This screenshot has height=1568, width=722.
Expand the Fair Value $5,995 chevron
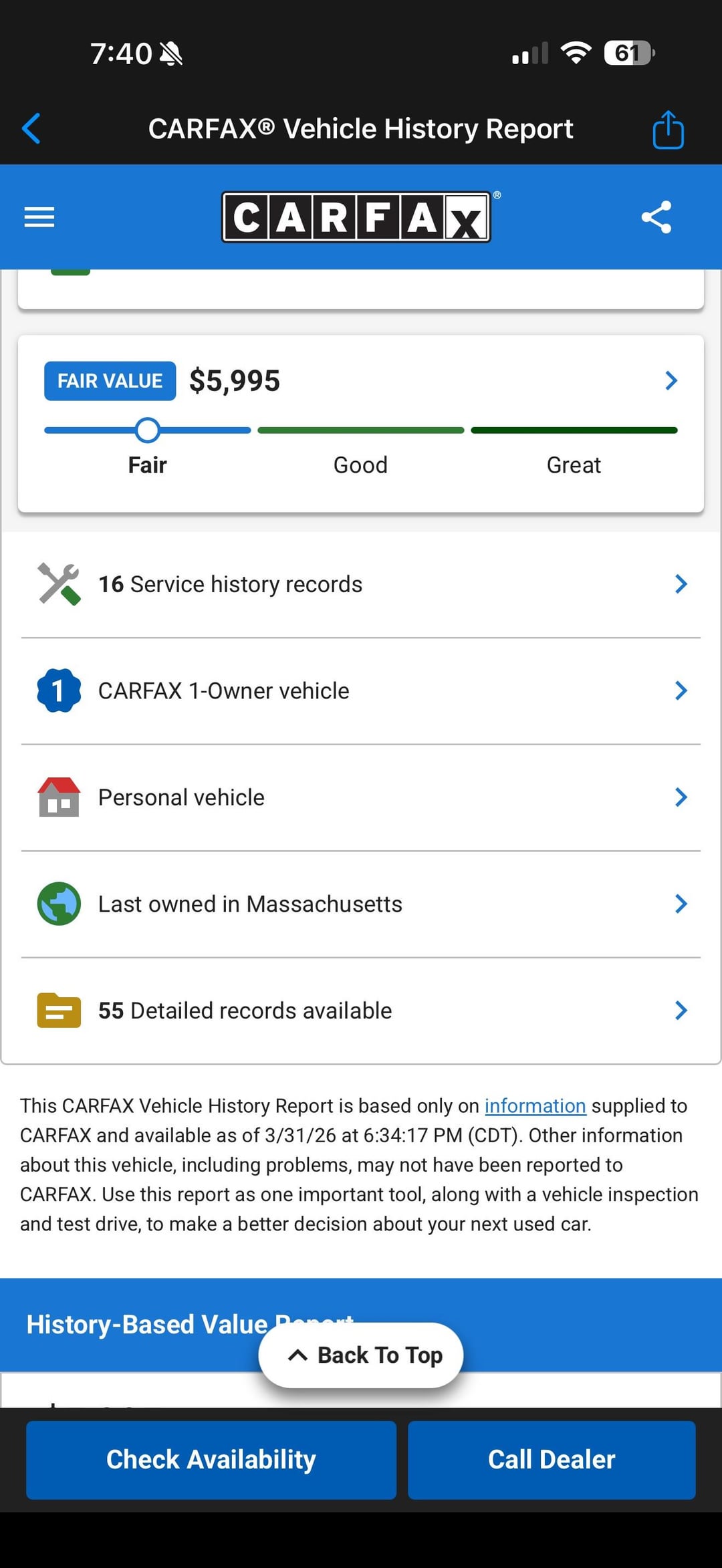tap(671, 381)
